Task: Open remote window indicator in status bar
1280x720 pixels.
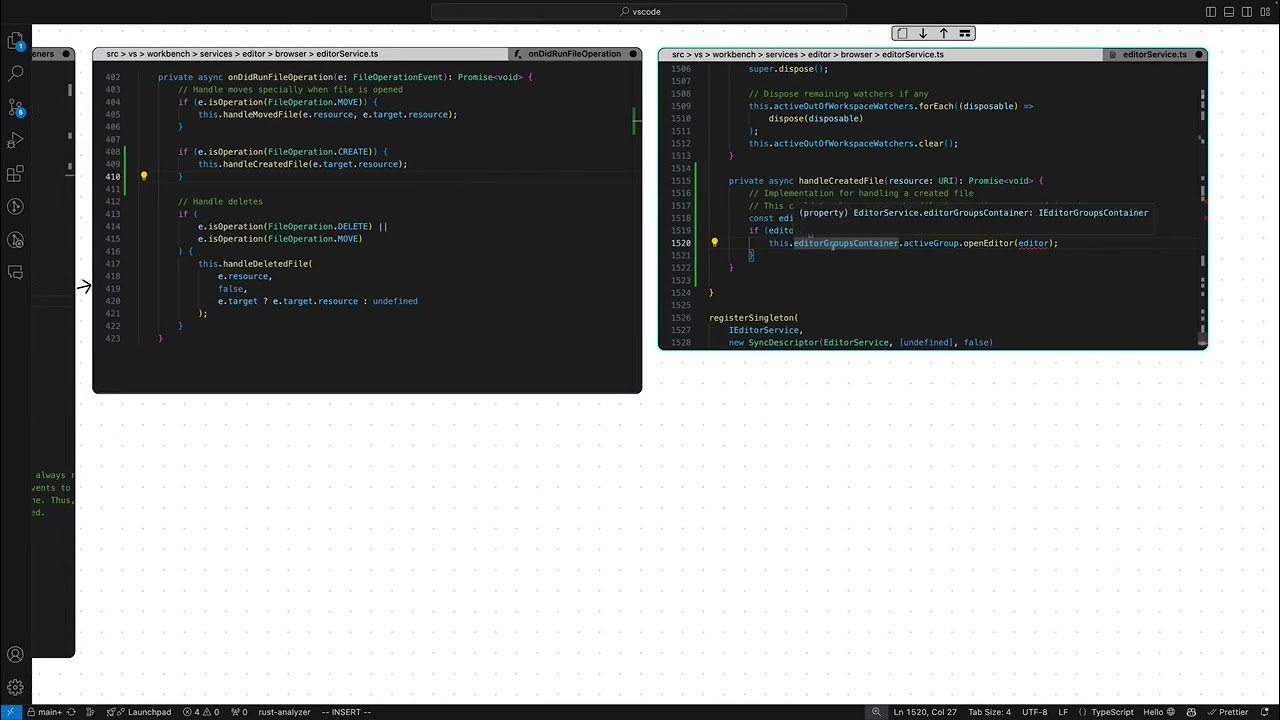Action: click(11, 712)
